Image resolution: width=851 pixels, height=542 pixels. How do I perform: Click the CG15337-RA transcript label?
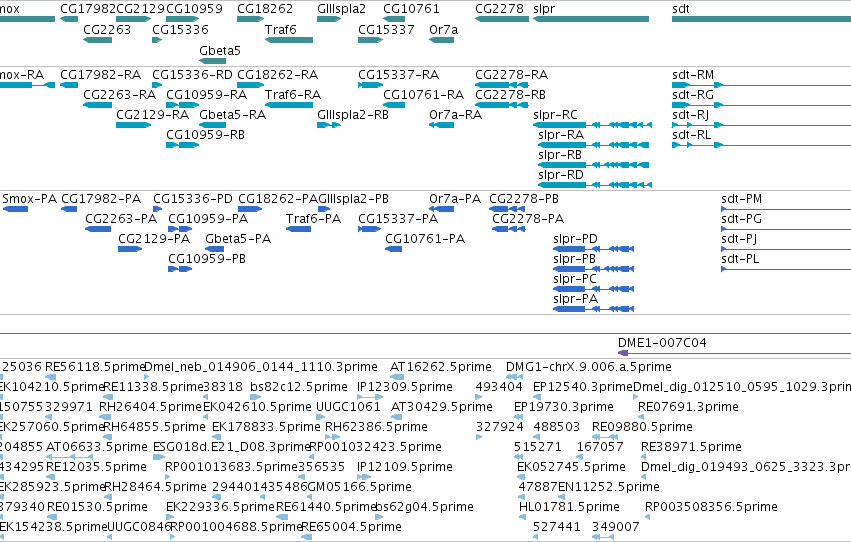click(398, 74)
